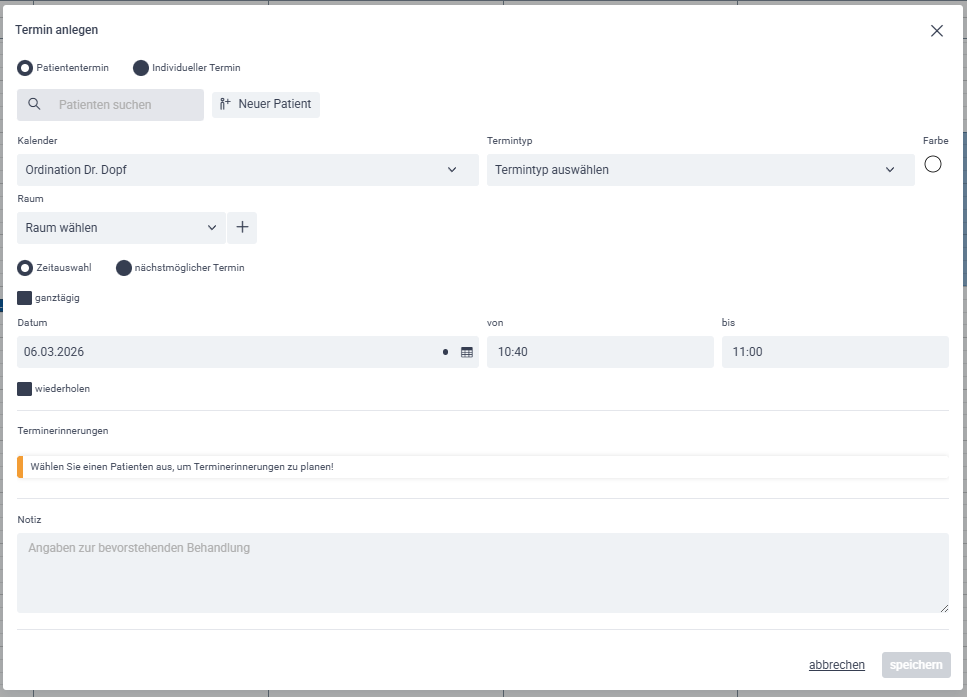
Task: Choose the Zeitauswahl radio option
Action: click(x=25, y=268)
